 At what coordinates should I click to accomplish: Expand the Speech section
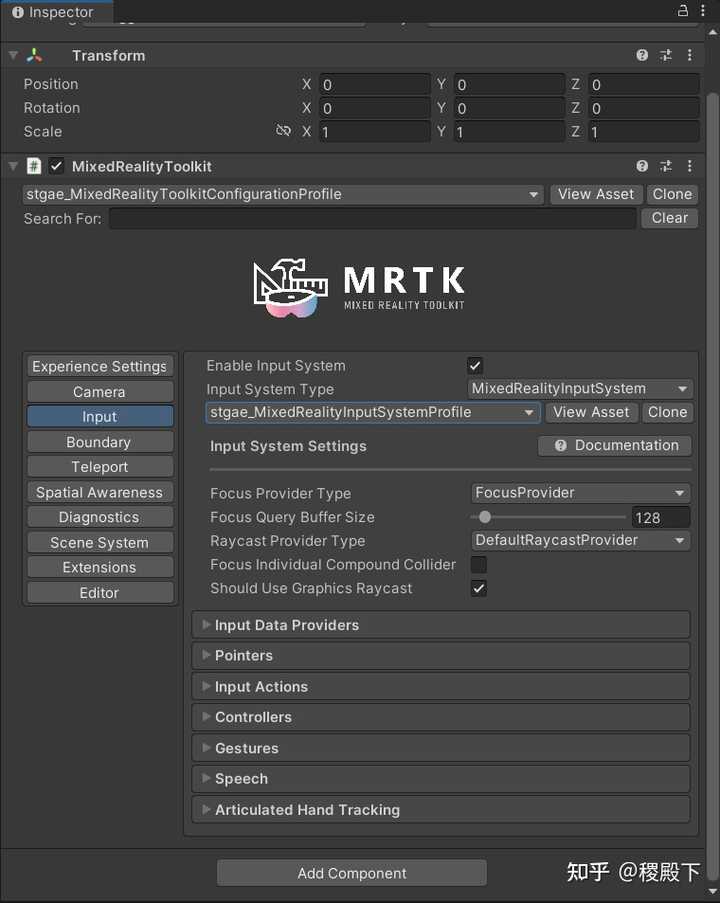tap(441, 779)
